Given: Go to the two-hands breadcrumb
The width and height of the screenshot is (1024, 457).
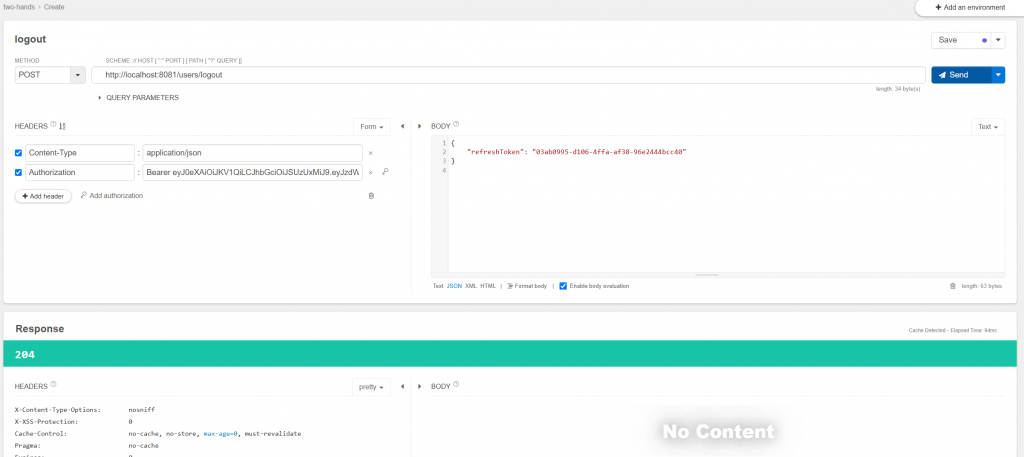Looking at the screenshot, I should [19, 7].
